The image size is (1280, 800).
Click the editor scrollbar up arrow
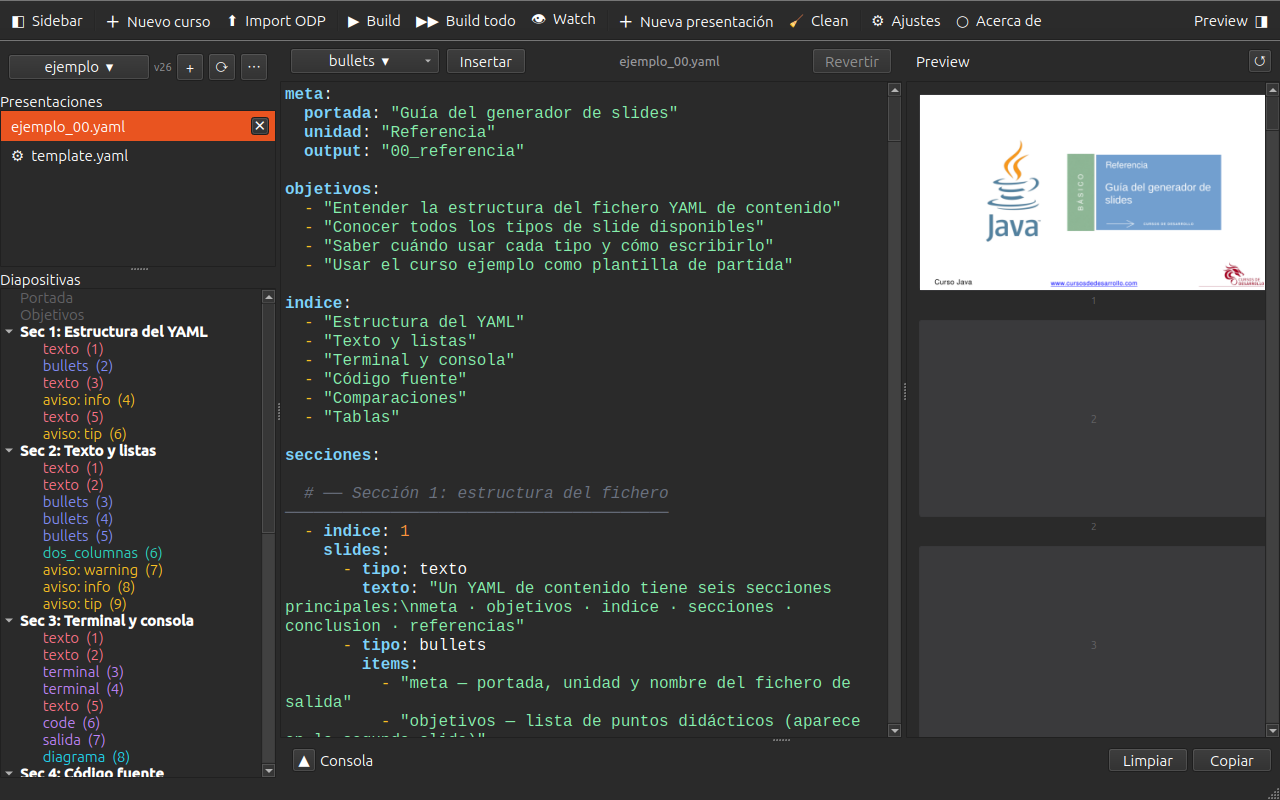pyautogui.click(x=895, y=90)
